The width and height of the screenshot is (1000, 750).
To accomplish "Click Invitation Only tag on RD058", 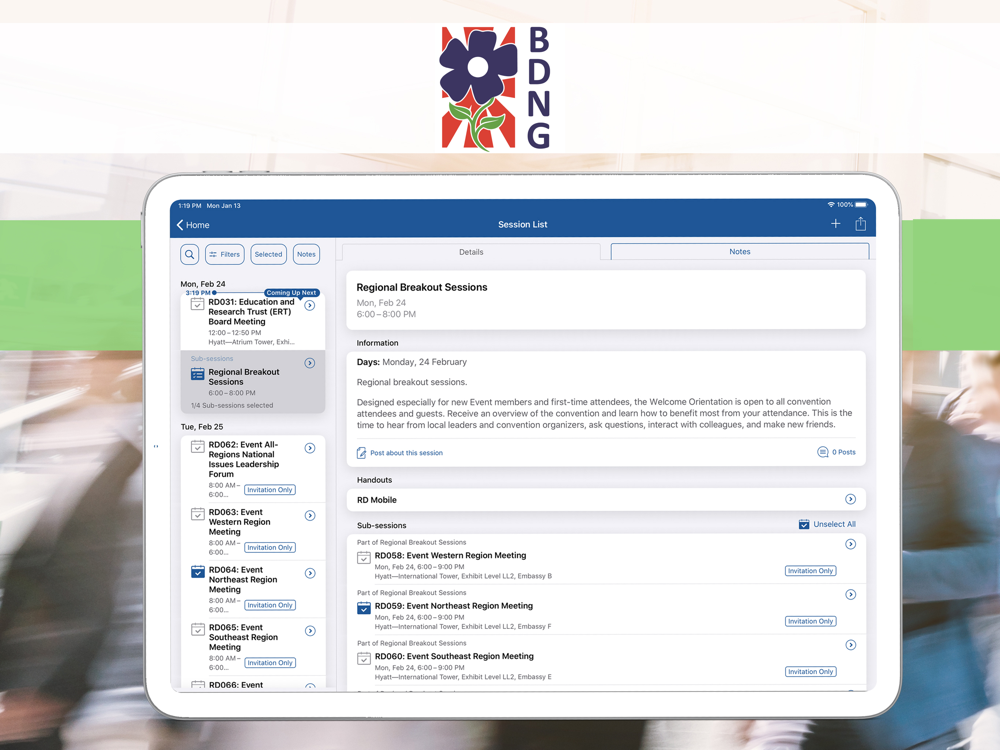I will (811, 571).
